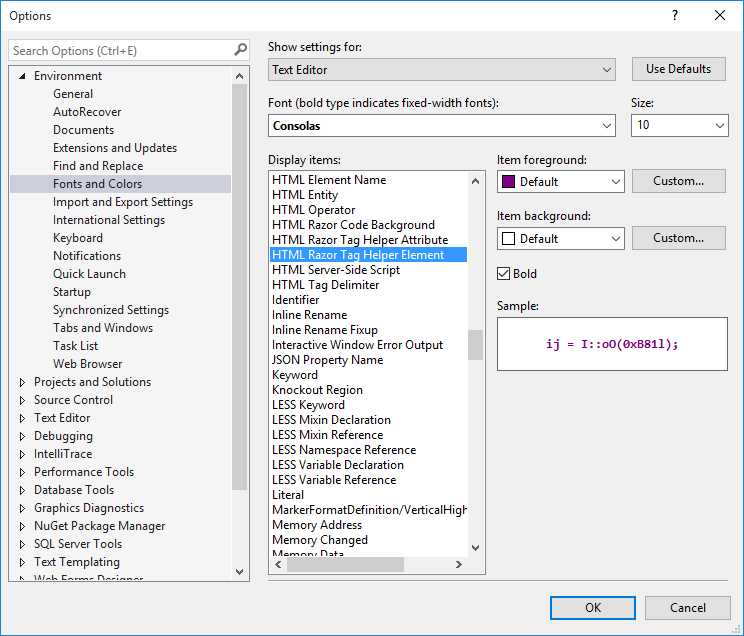
Task: Select Find and Replace
Action: coord(98,166)
